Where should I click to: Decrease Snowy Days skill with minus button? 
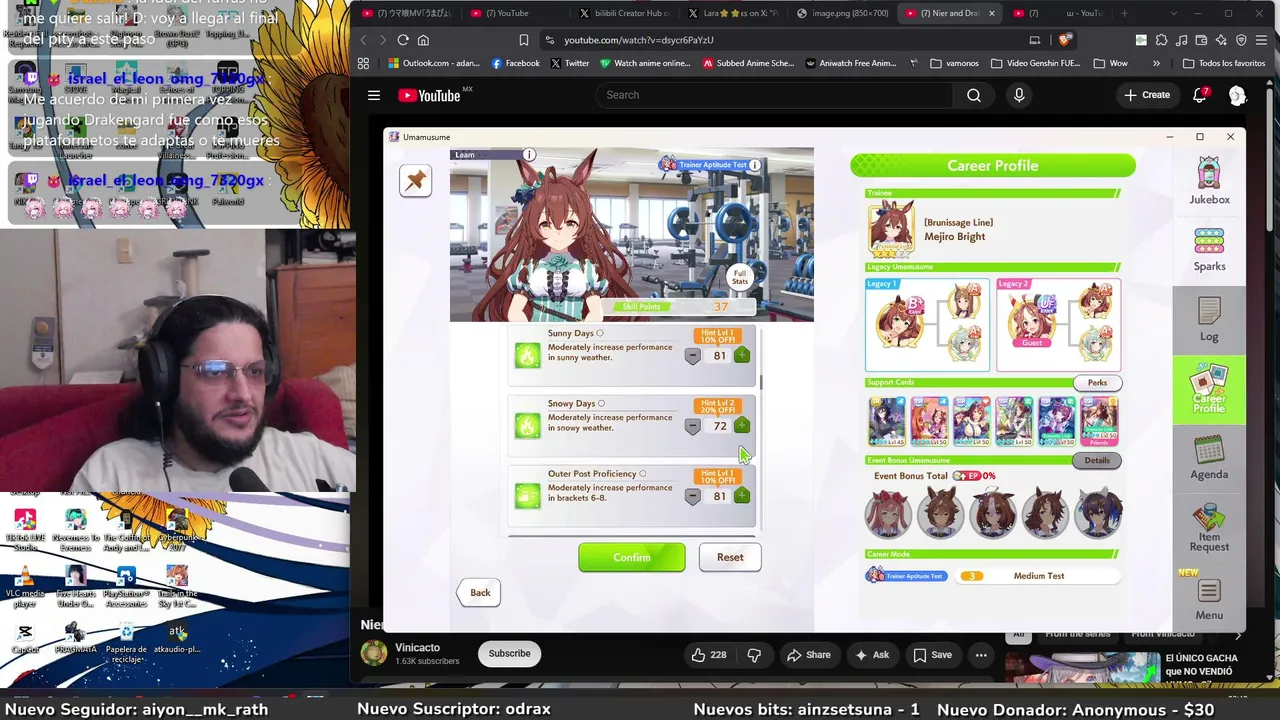click(x=692, y=426)
